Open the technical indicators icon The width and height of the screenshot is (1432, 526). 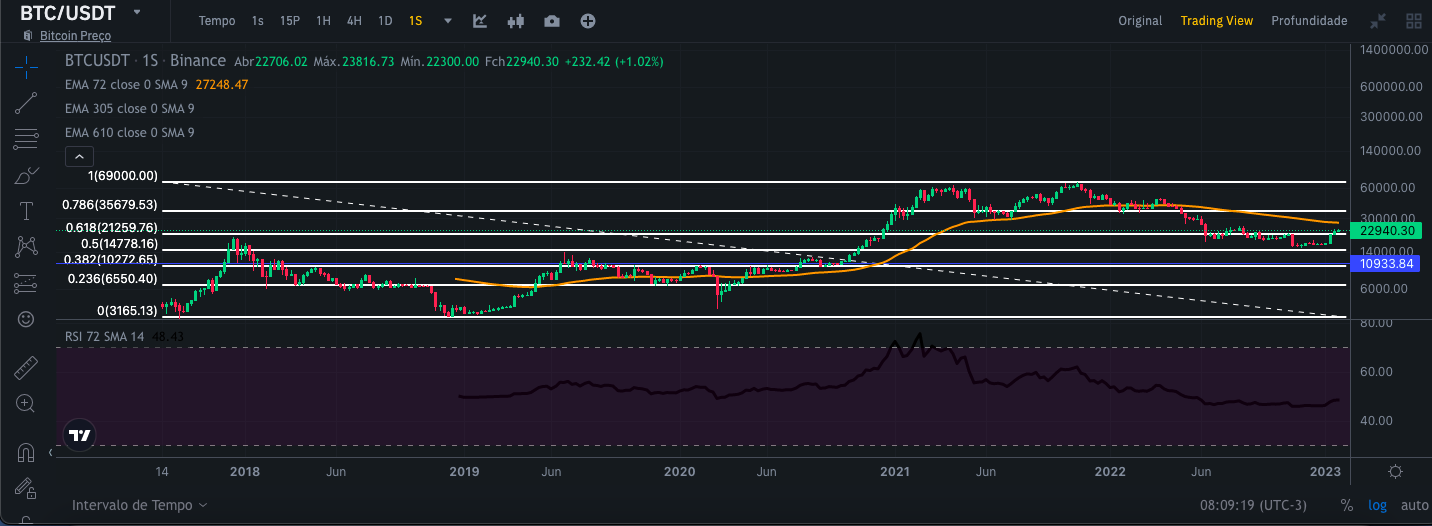click(x=480, y=21)
